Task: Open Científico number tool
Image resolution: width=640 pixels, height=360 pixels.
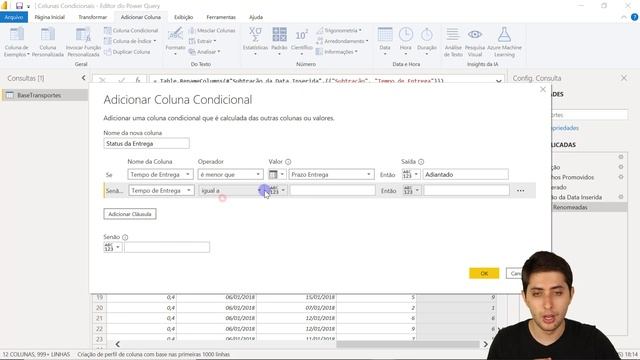Action: pyautogui.click(x=302, y=41)
